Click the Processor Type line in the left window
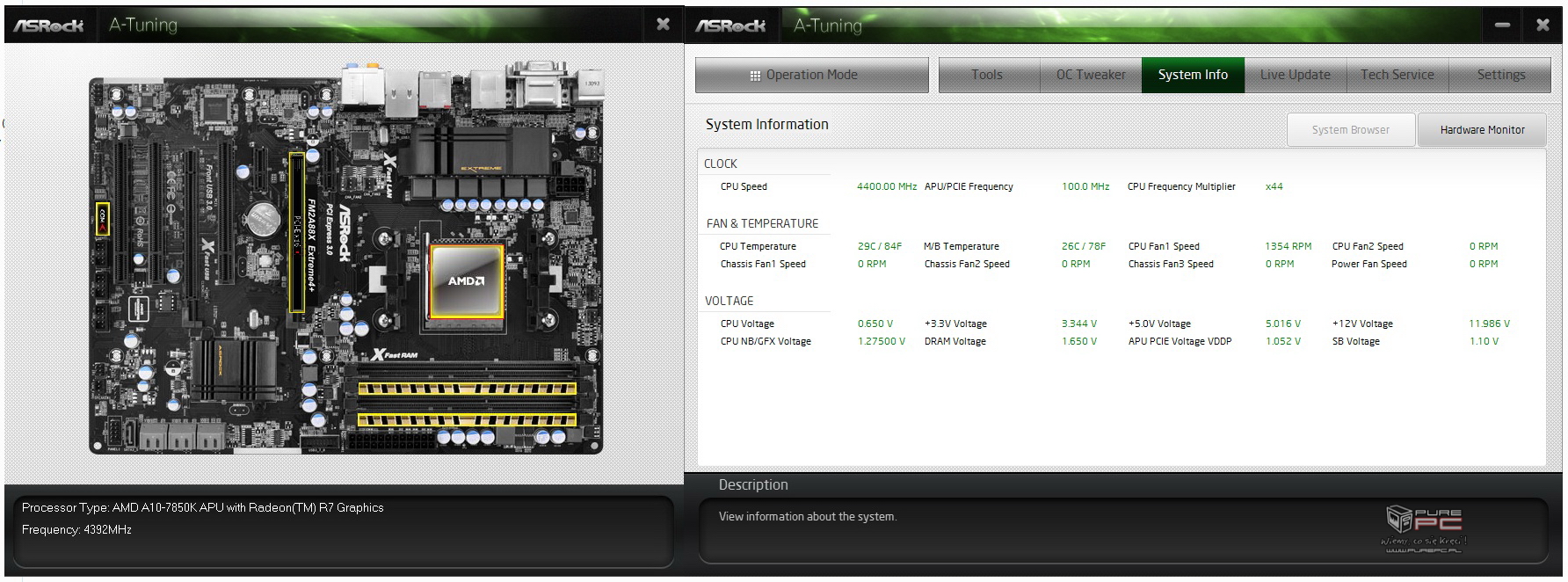This screenshot has height=582, width=1568. 203,507
